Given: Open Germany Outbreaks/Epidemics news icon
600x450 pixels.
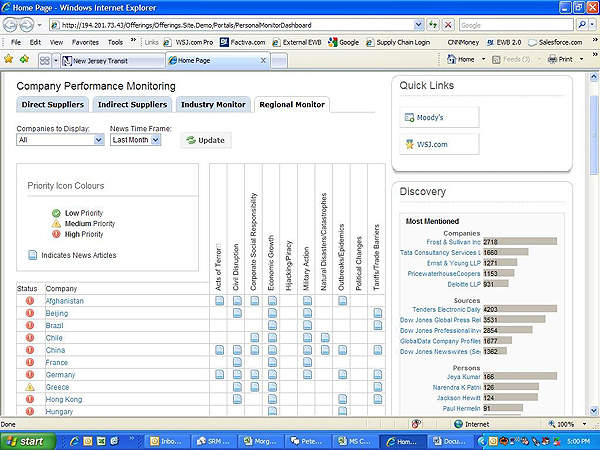Looking at the screenshot, I should tap(343, 375).
